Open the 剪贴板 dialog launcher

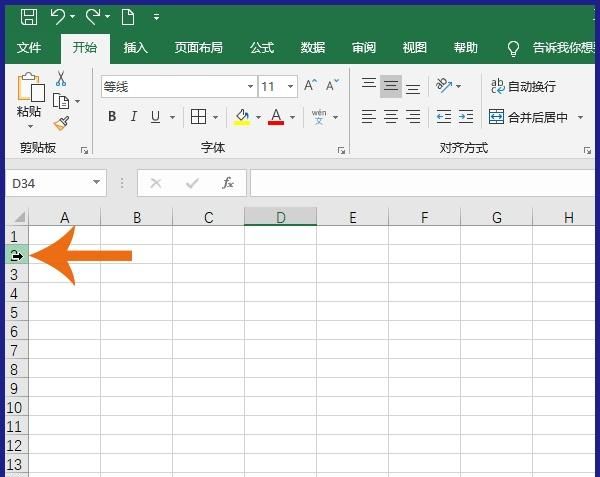[x=85, y=151]
